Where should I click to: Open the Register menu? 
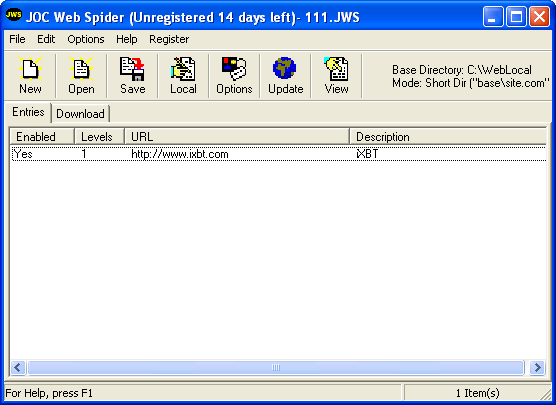tap(169, 39)
